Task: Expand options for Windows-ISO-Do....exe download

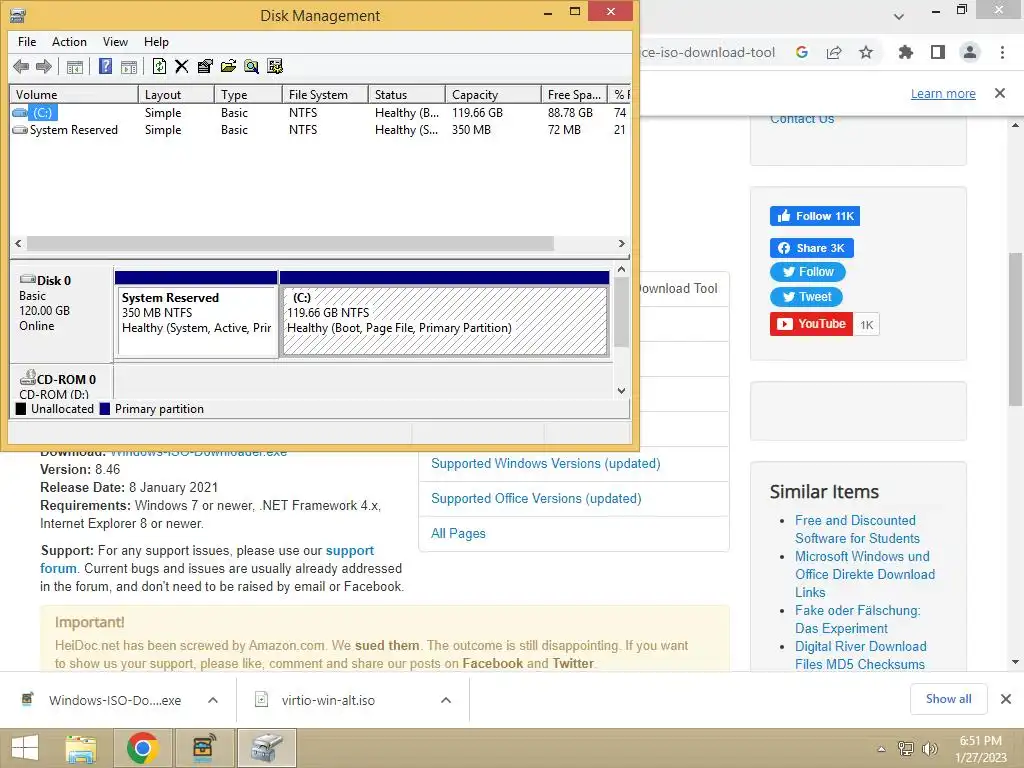Action: coord(213,700)
